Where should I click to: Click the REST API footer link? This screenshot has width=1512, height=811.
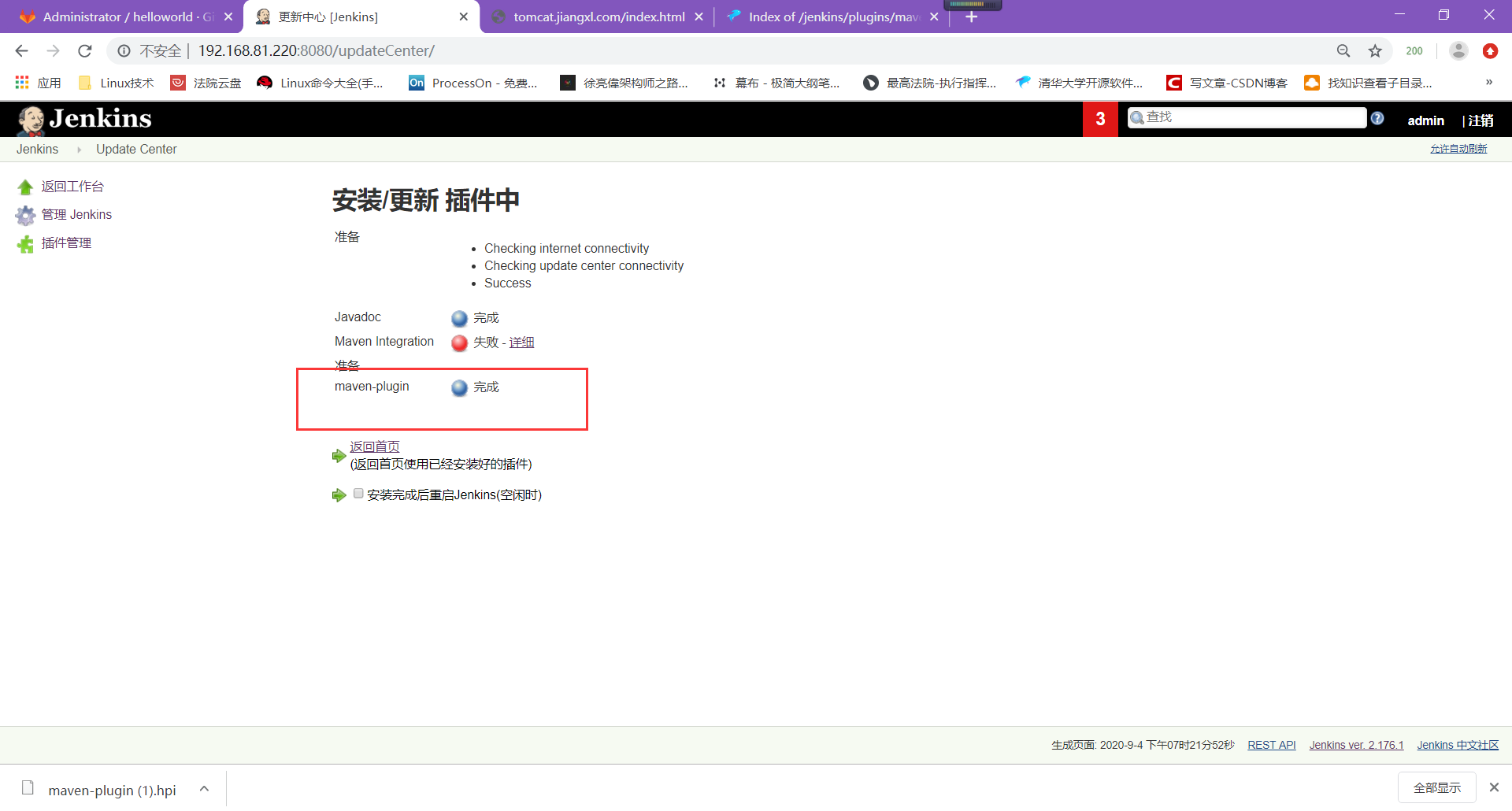pyautogui.click(x=1271, y=744)
